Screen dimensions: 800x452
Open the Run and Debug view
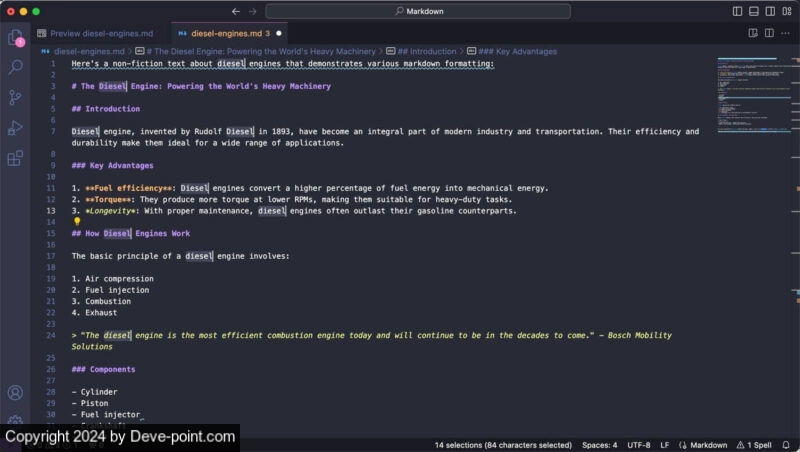coord(15,127)
